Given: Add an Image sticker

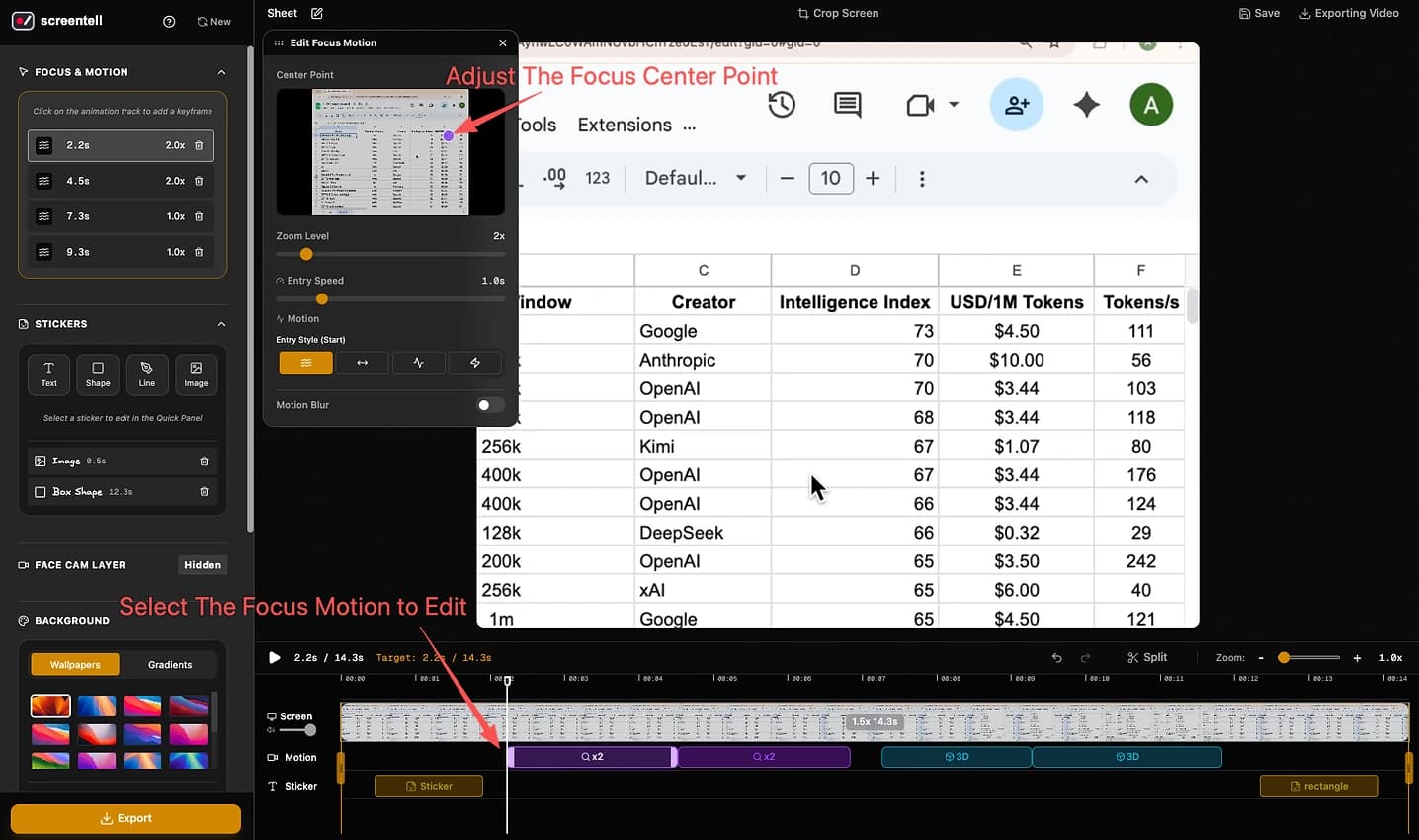Looking at the screenshot, I should (x=196, y=373).
